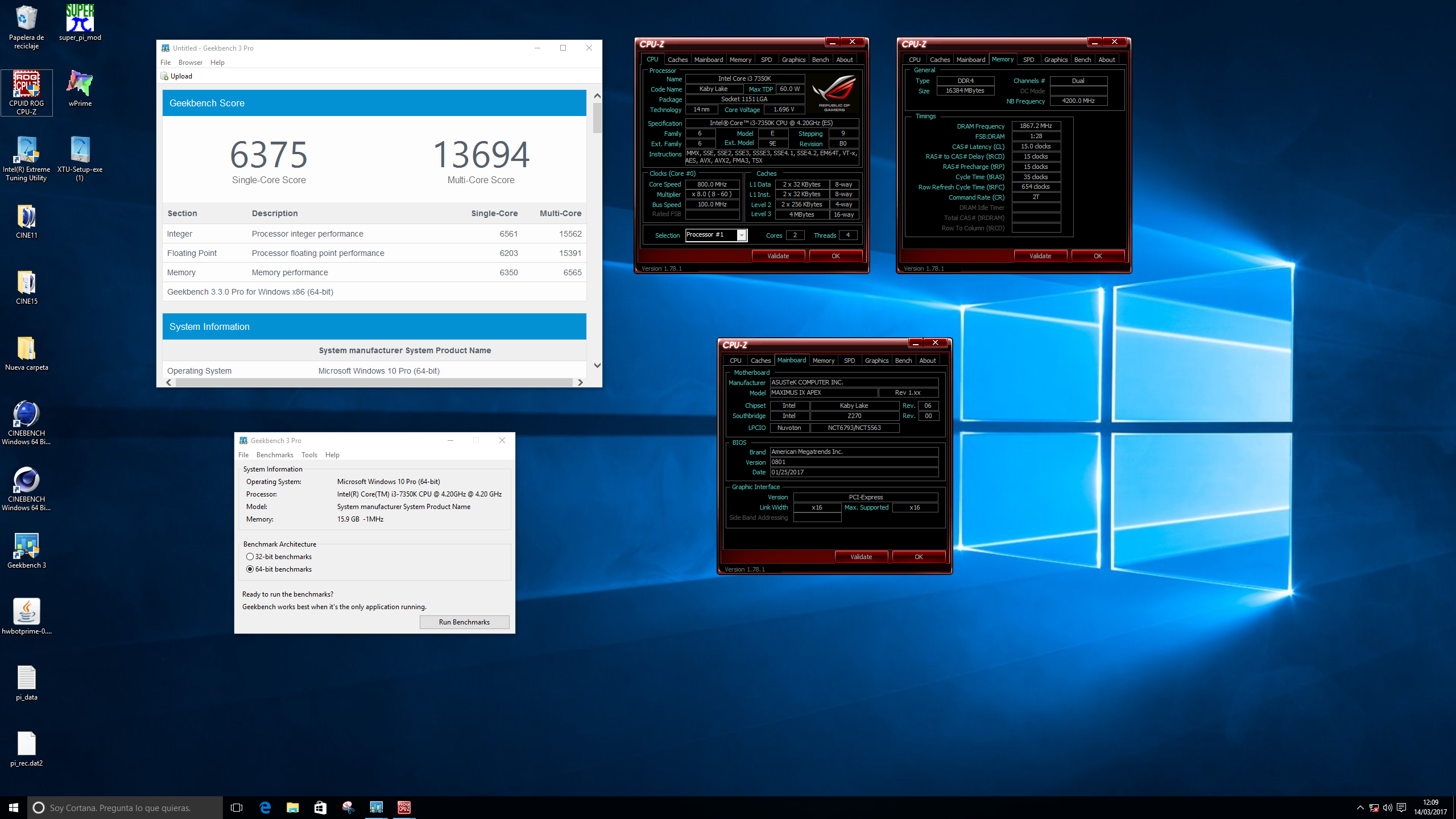This screenshot has height=819, width=1456.
Task: Click OK in the CPU-Z Mainboard window
Action: click(x=919, y=557)
